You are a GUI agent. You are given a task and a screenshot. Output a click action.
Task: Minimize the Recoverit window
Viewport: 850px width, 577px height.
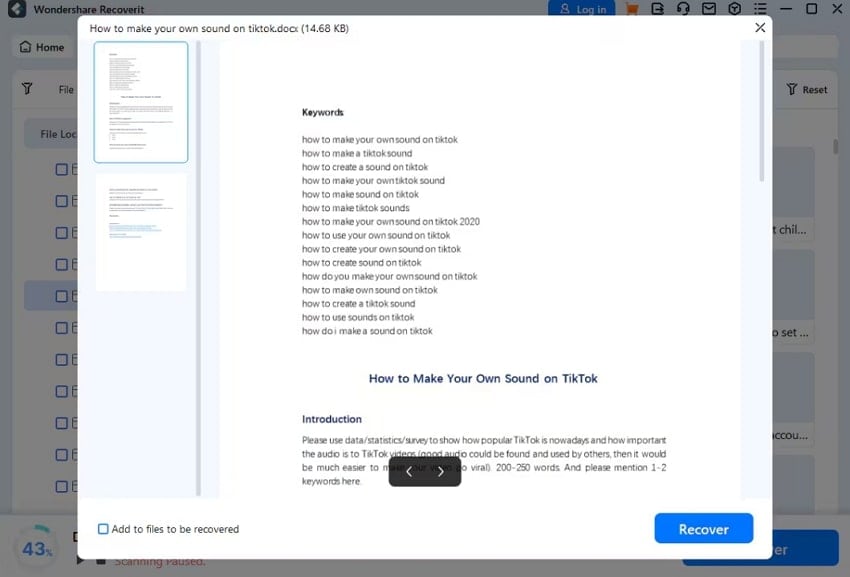pyautogui.click(x=786, y=9)
